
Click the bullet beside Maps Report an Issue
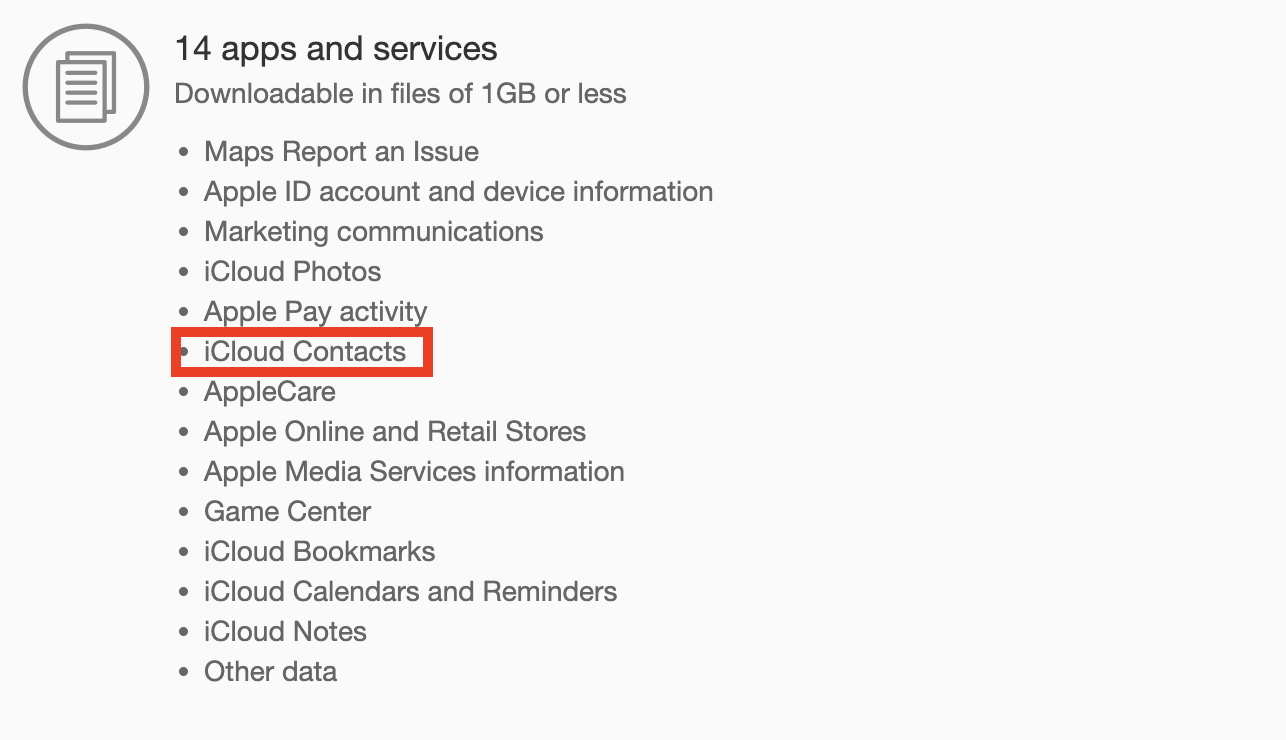(x=184, y=153)
